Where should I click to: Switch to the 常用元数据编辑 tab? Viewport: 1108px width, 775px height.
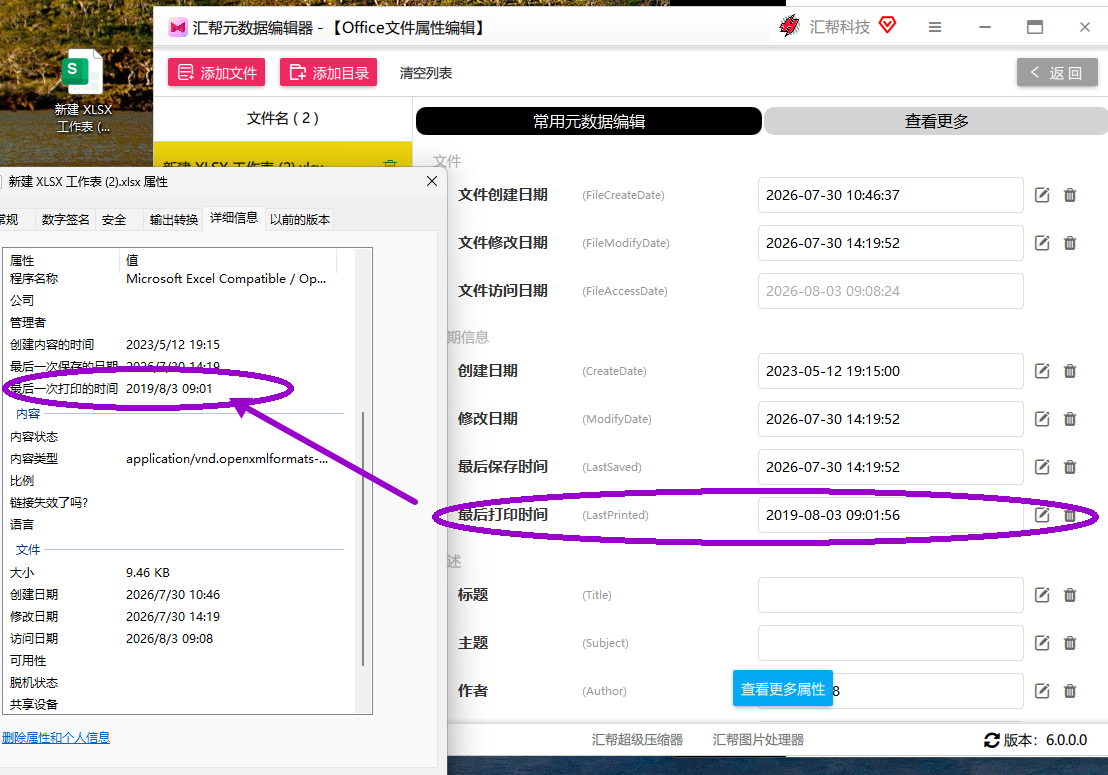point(589,122)
